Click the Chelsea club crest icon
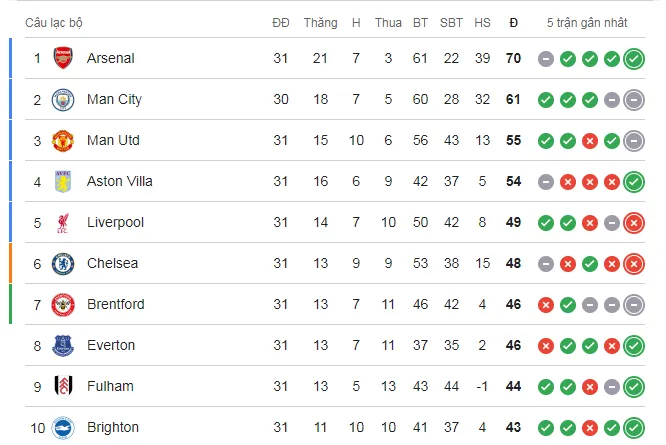Image resolution: width=666 pixels, height=445 pixels. tap(64, 263)
